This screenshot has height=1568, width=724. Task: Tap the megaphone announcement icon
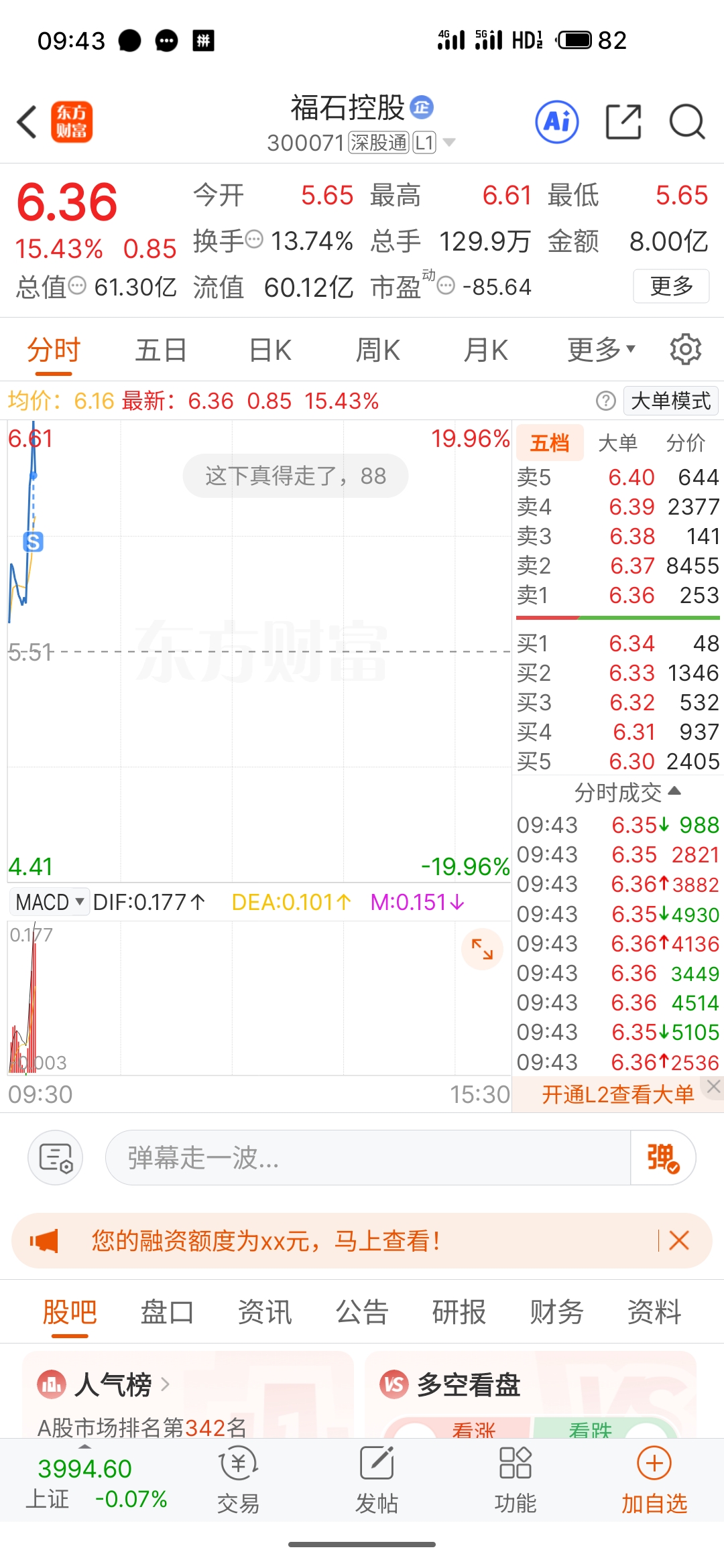44,1241
